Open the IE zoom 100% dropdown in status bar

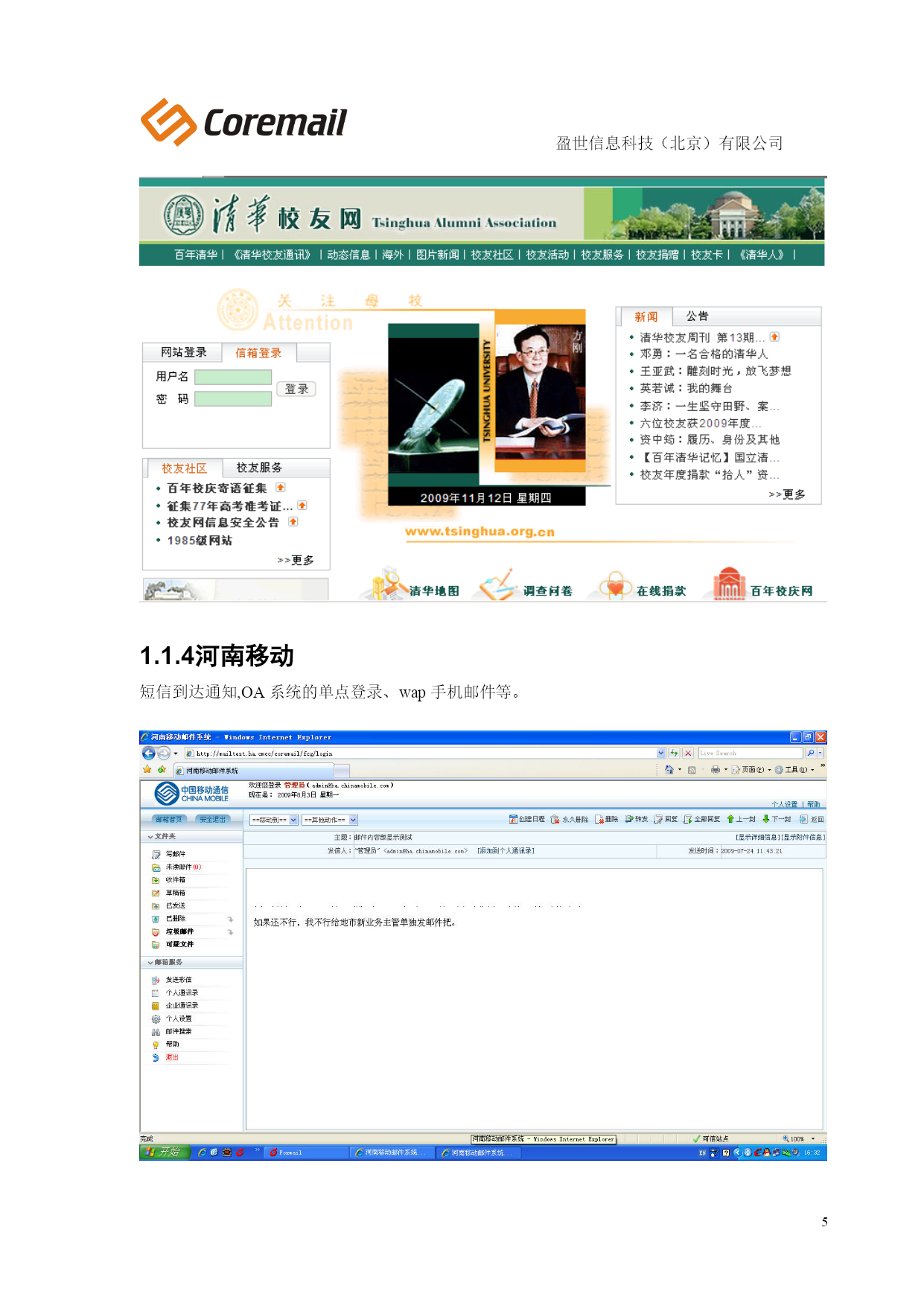813,1138
